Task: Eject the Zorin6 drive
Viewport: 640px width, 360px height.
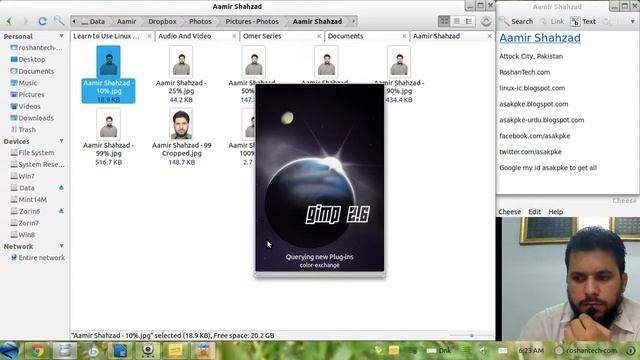Action: pos(61,211)
